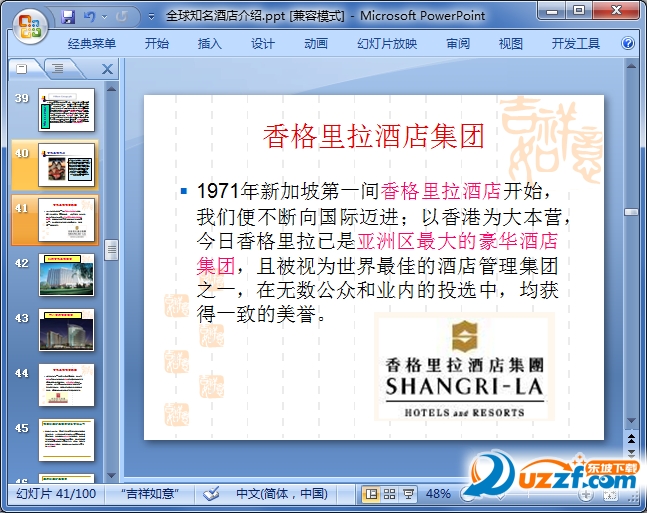Image resolution: width=647 pixels, height=513 pixels.
Task: Click main editor scroll down arrow
Action: coord(631,421)
